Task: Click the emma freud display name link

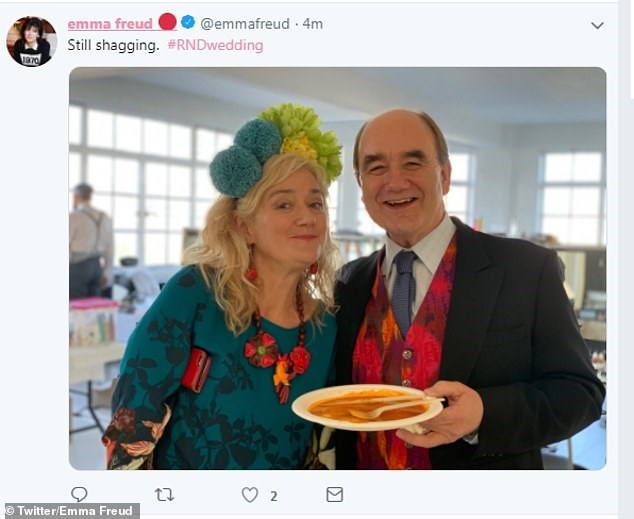Action: [110, 24]
